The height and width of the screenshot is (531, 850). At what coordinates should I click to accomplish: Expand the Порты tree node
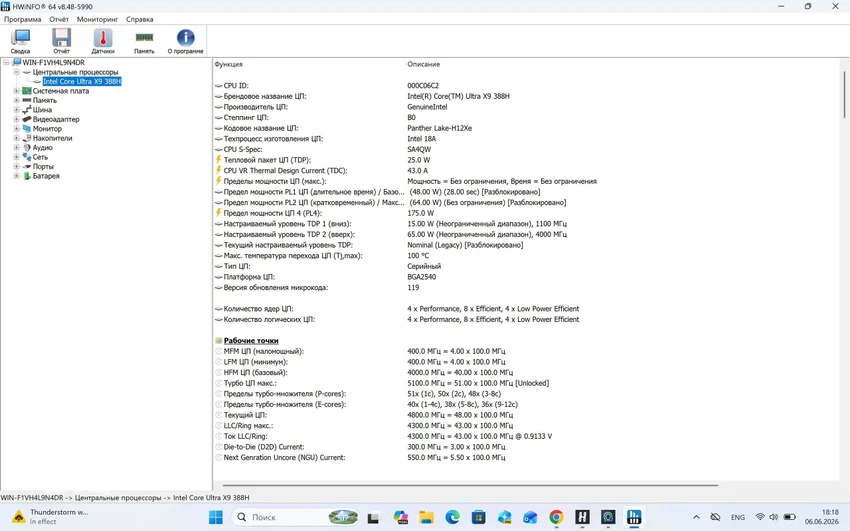coord(16,166)
